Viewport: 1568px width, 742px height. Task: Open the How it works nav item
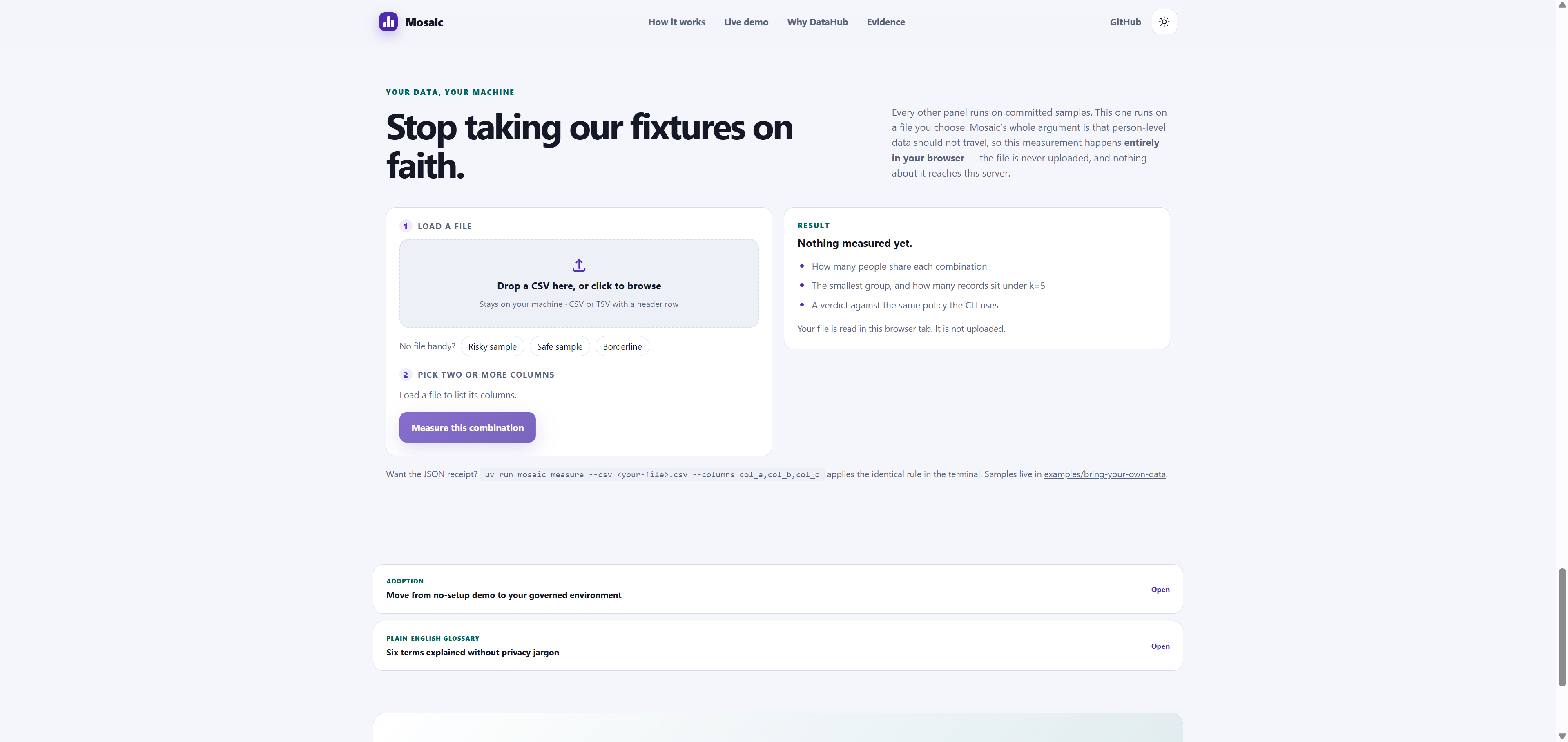(676, 22)
